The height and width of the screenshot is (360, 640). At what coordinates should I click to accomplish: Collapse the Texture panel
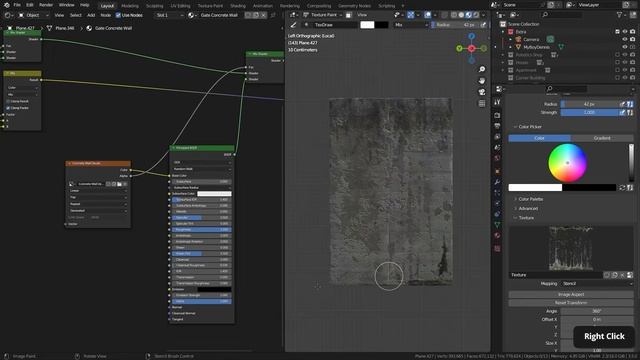point(526,218)
